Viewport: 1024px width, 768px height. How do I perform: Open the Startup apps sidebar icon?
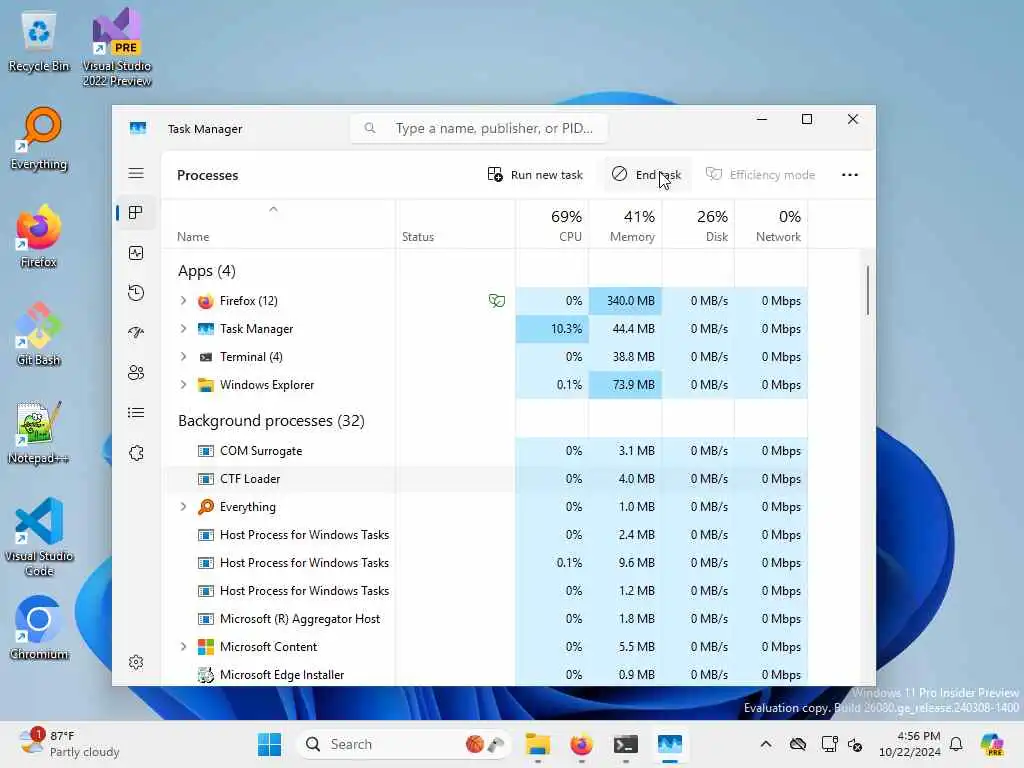[x=136, y=333]
